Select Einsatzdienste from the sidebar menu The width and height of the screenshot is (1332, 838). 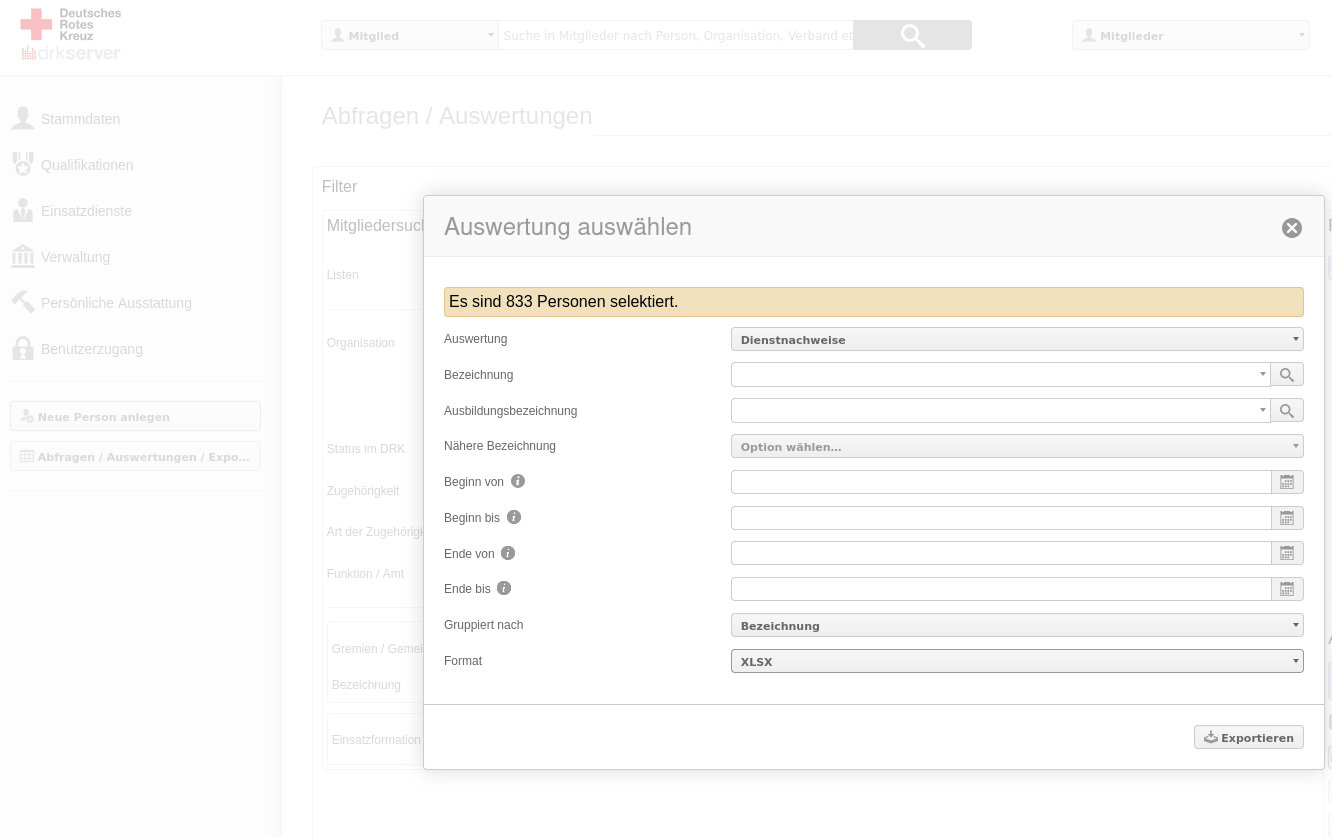click(86, 211)
